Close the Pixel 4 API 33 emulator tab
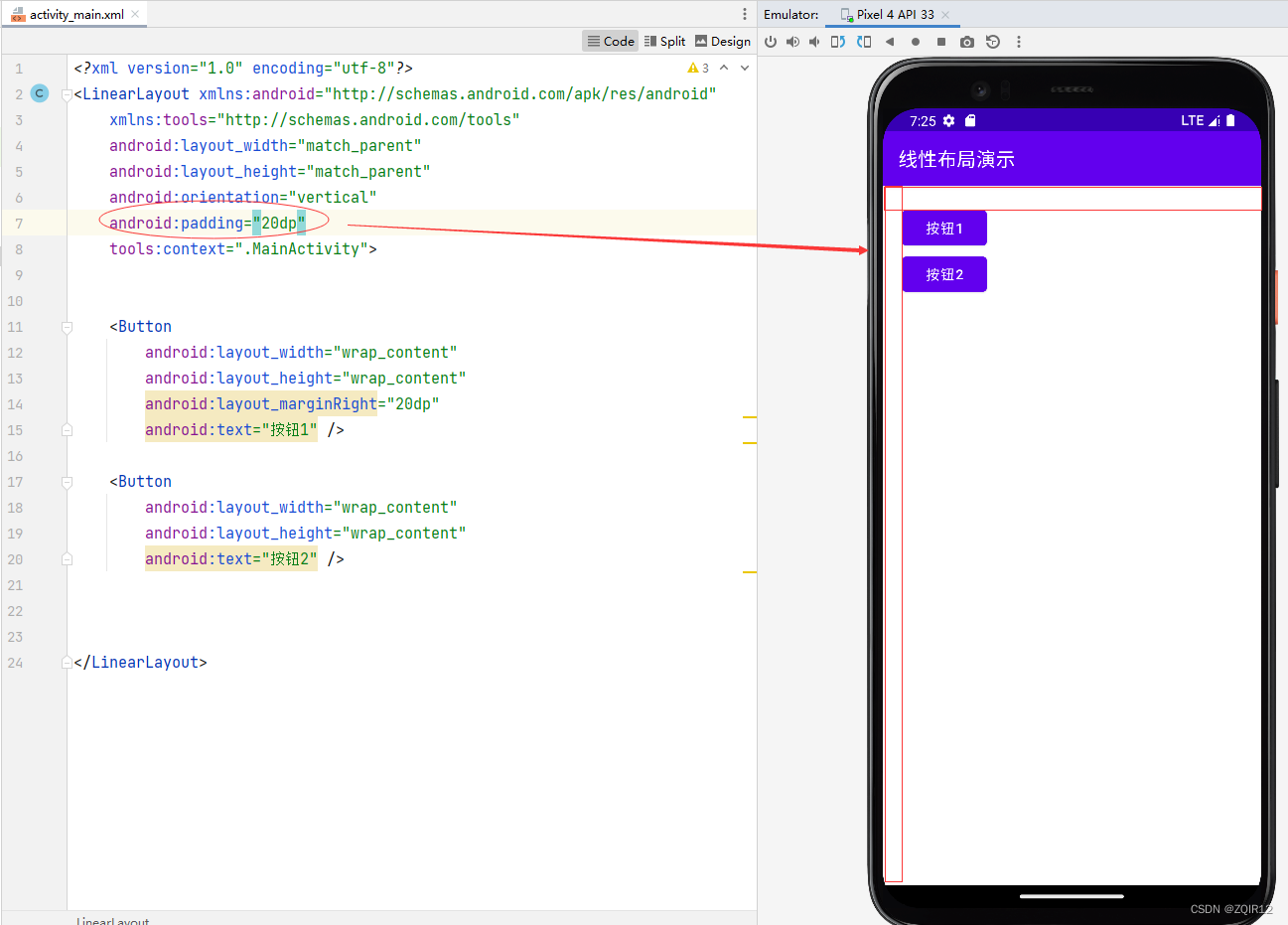This screenshot has height=925, width=1288. coord(945,14)
